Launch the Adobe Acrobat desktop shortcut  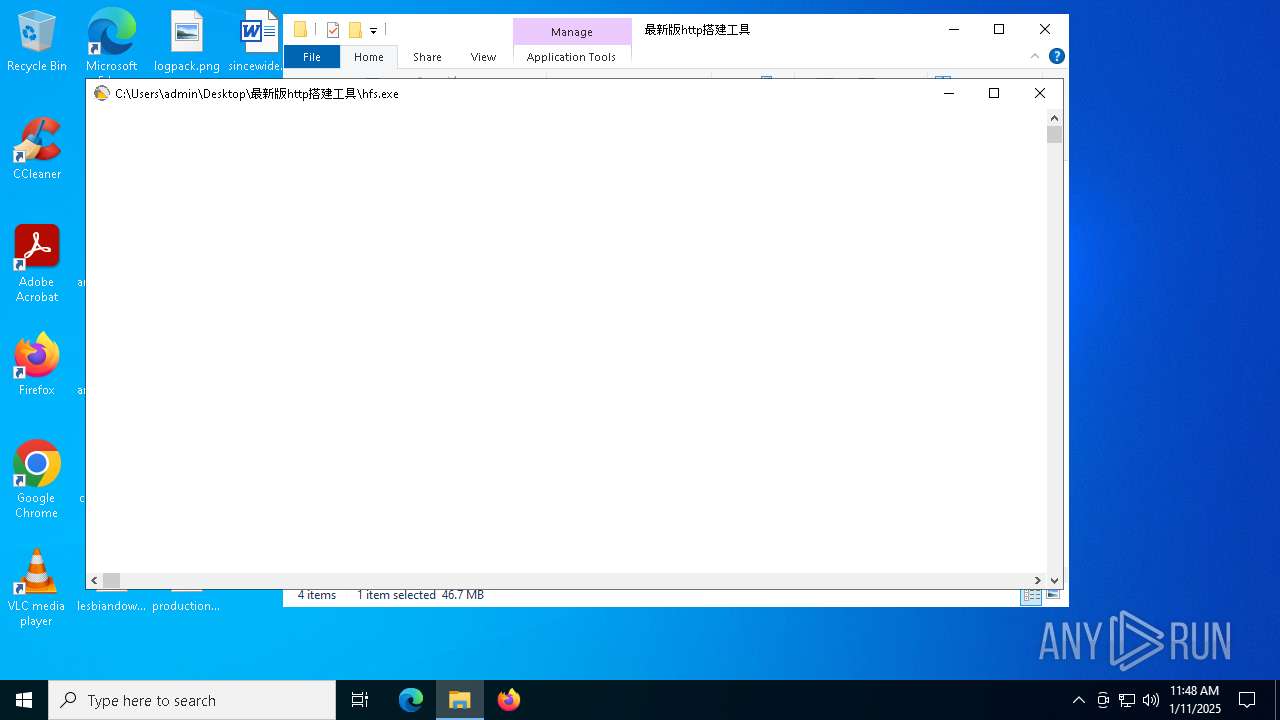(37, 263)
